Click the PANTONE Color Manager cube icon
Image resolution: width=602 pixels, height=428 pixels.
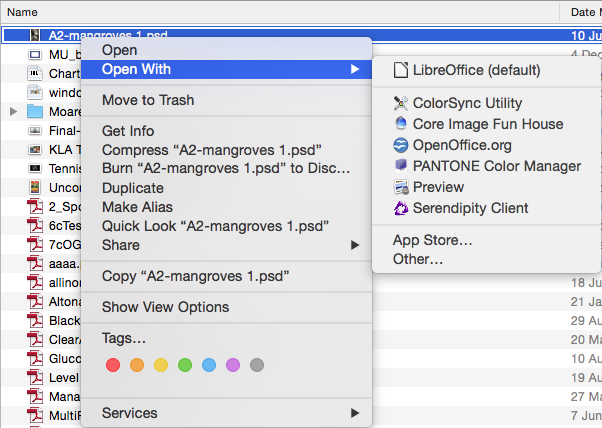[x=400, y=165]
